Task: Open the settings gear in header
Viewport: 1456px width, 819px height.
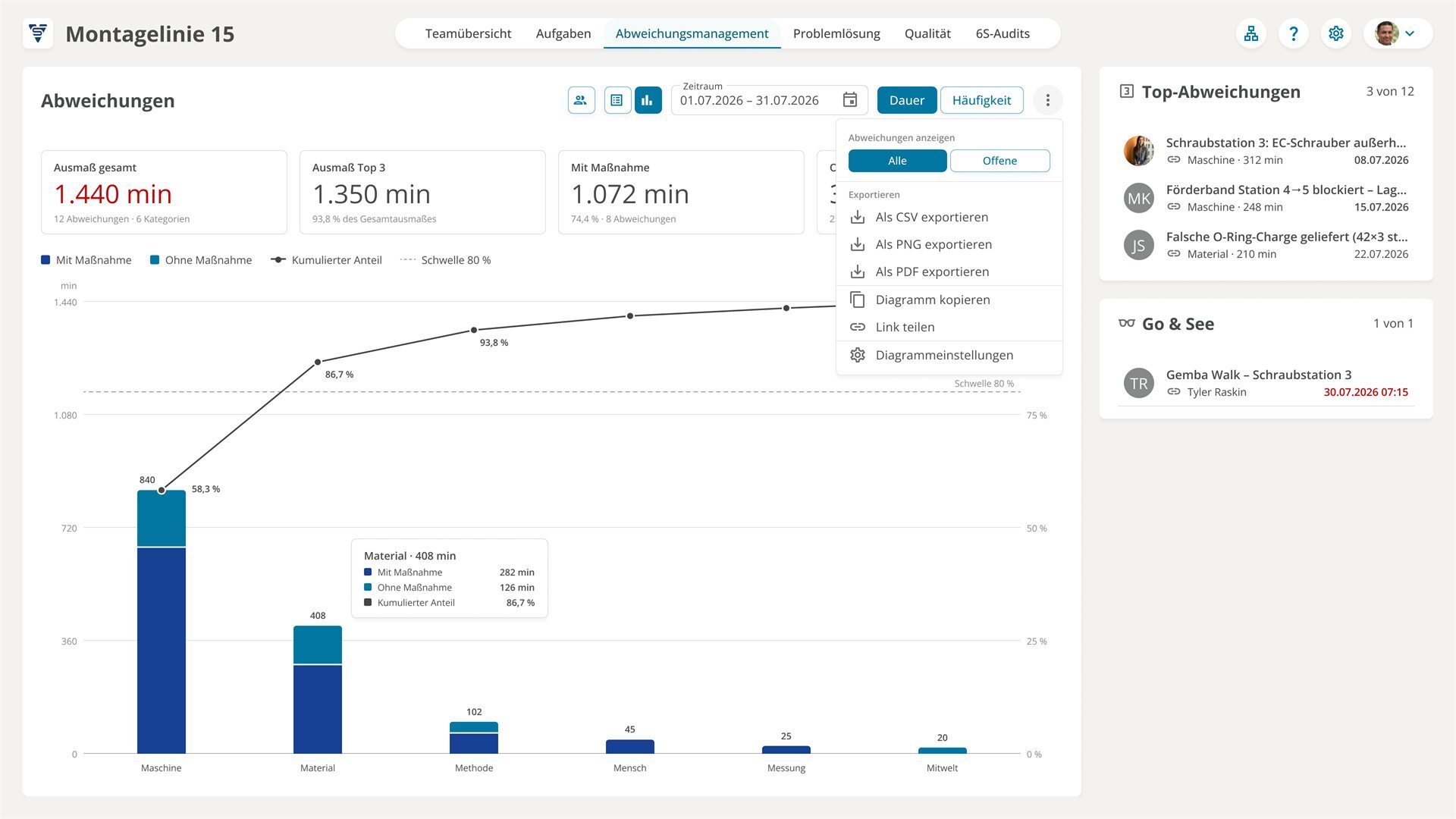Action: click(1336, 33)
